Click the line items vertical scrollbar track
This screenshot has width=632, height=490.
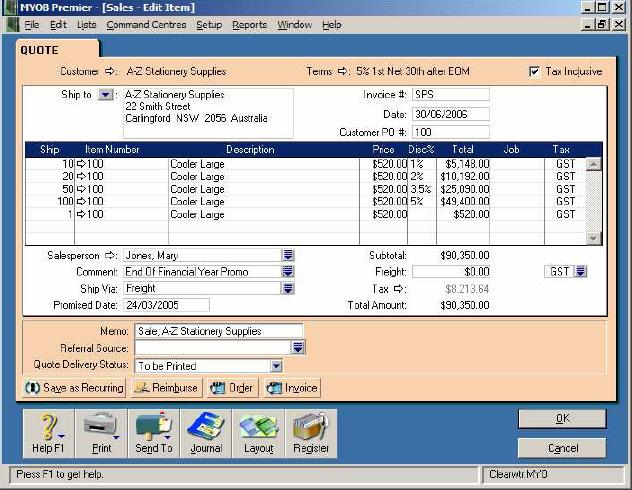tap(594, 201)
